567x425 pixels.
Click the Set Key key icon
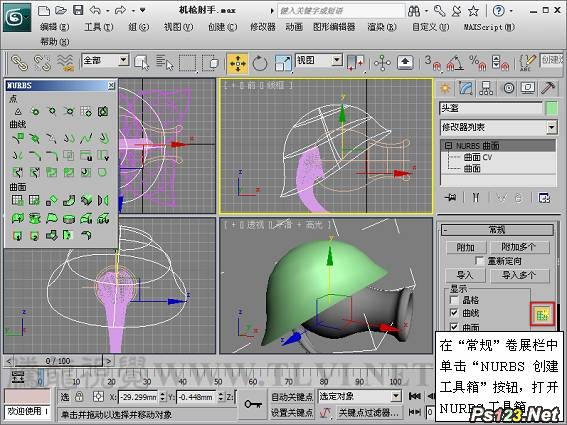click(x=253, y=404)
